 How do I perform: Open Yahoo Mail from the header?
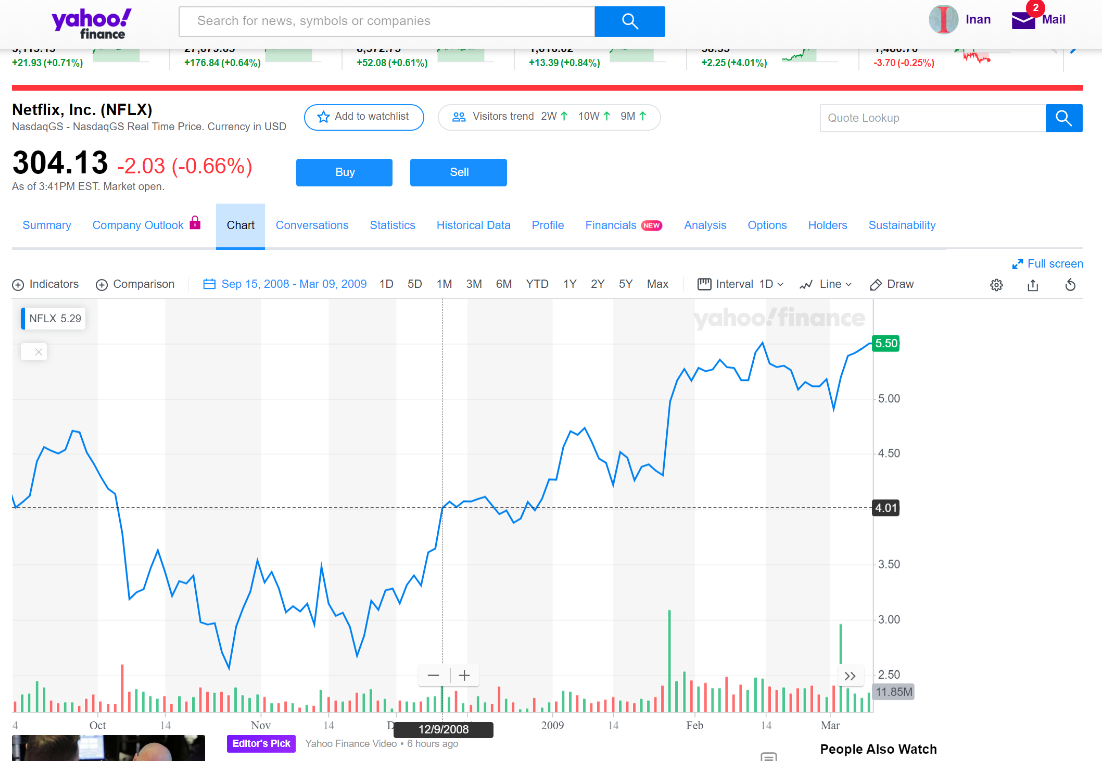click(1037, 20)
